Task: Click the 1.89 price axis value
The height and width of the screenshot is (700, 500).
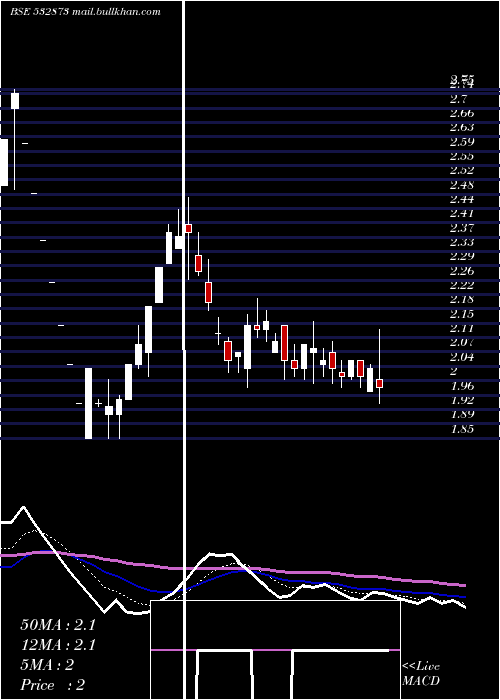Action: click(x=462, y=414)
